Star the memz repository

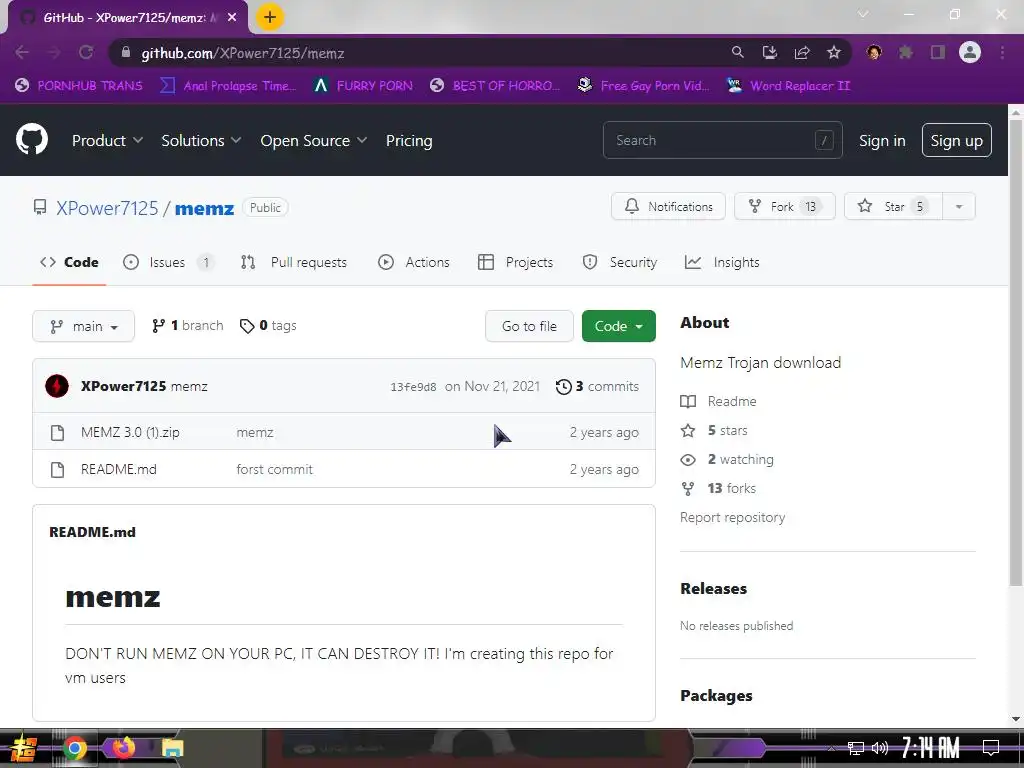(893, 206)
